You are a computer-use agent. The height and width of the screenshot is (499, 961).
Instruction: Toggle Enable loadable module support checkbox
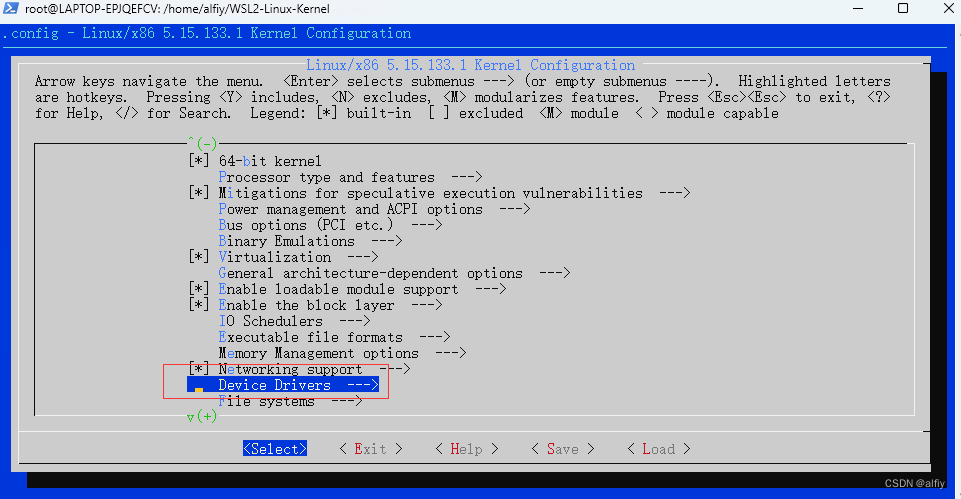tap(199, 289)
